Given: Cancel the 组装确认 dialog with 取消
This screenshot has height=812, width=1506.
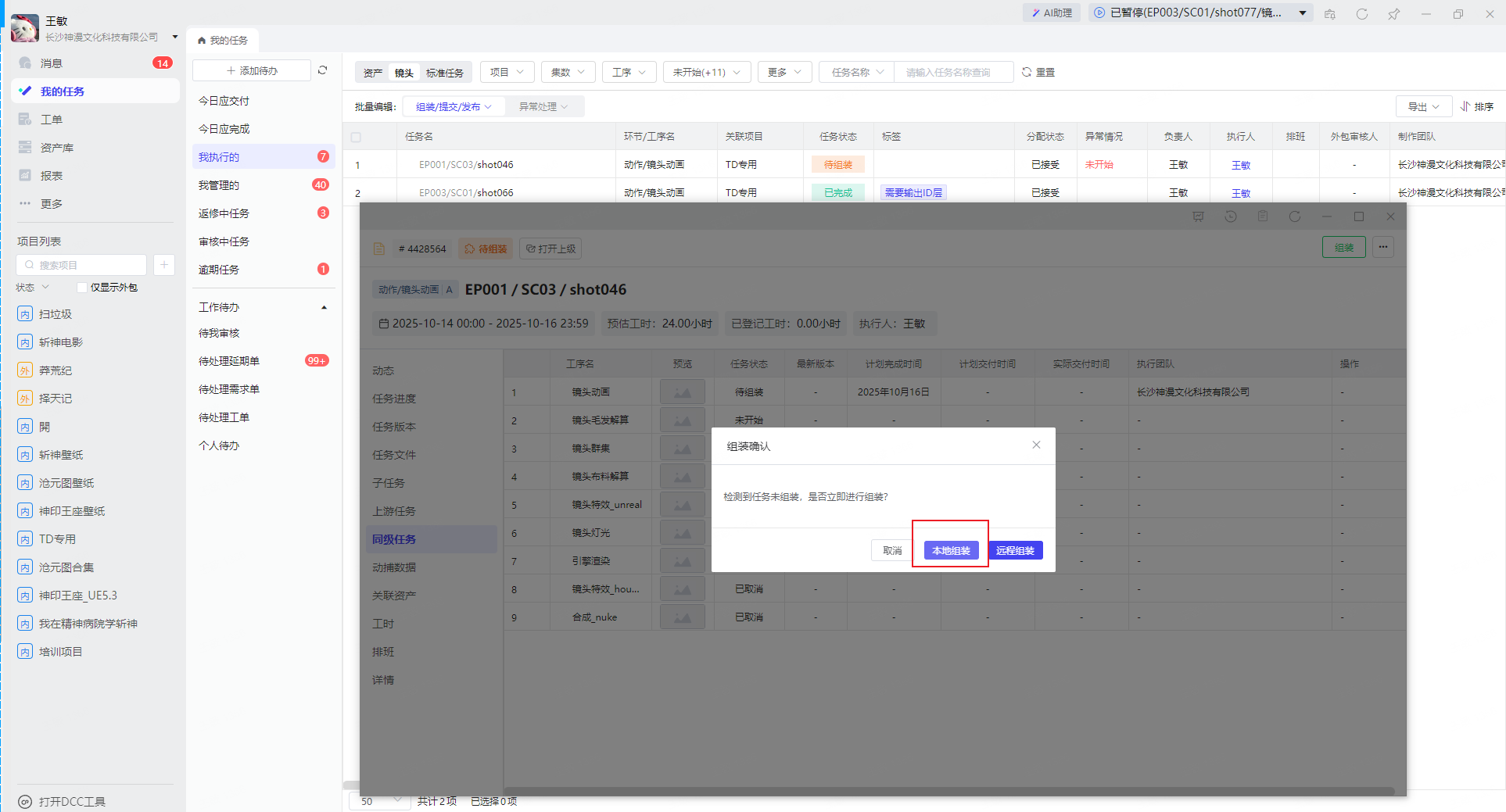Looking at the screenshot, I should click(891, 551).
